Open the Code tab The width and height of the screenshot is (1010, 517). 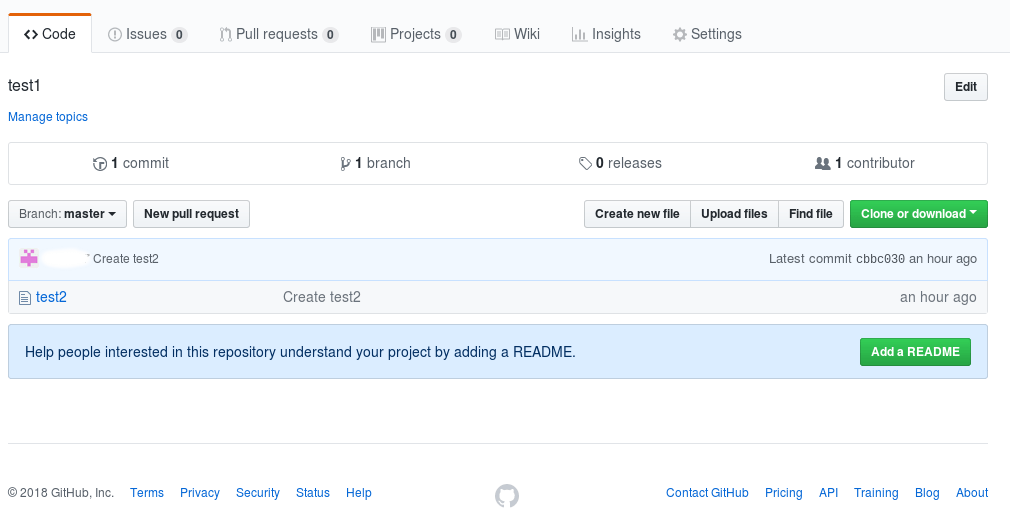[50, 34]
